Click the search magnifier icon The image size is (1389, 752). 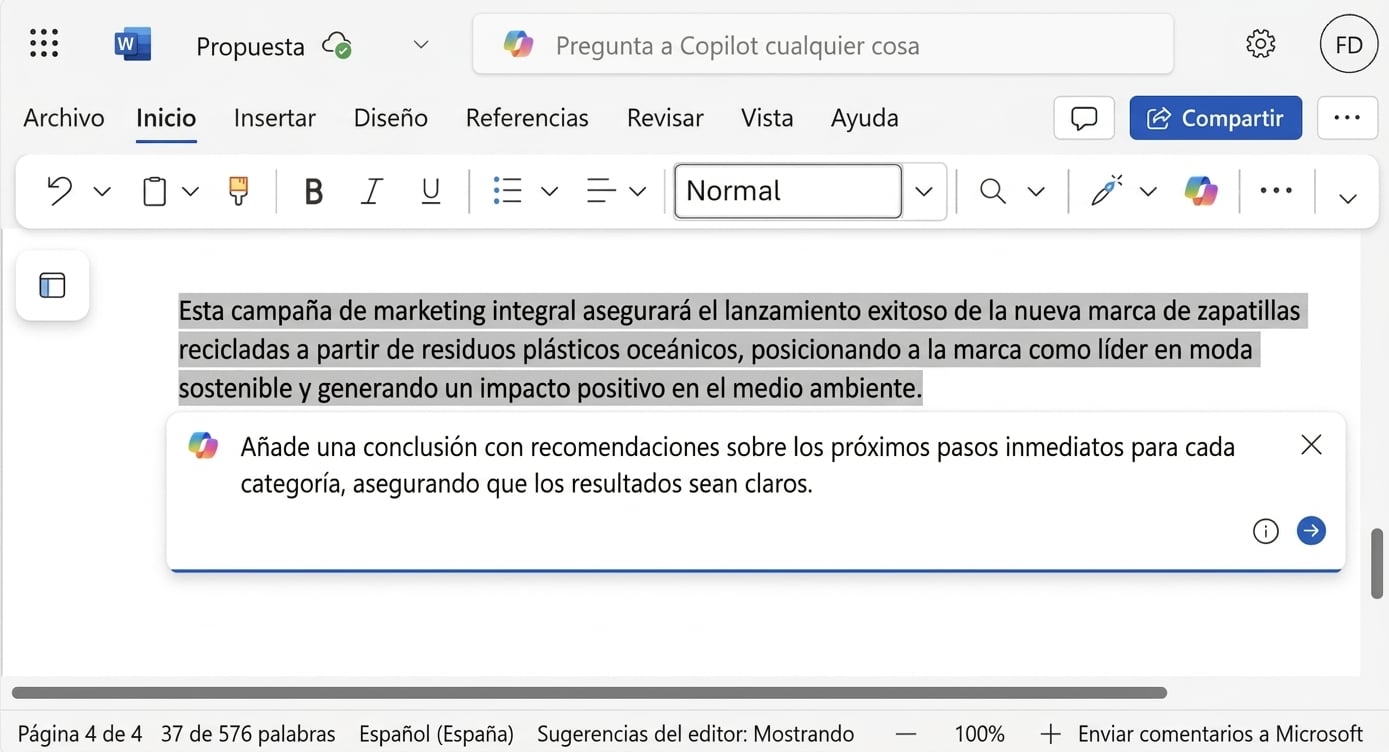click(x=992, y=191)
